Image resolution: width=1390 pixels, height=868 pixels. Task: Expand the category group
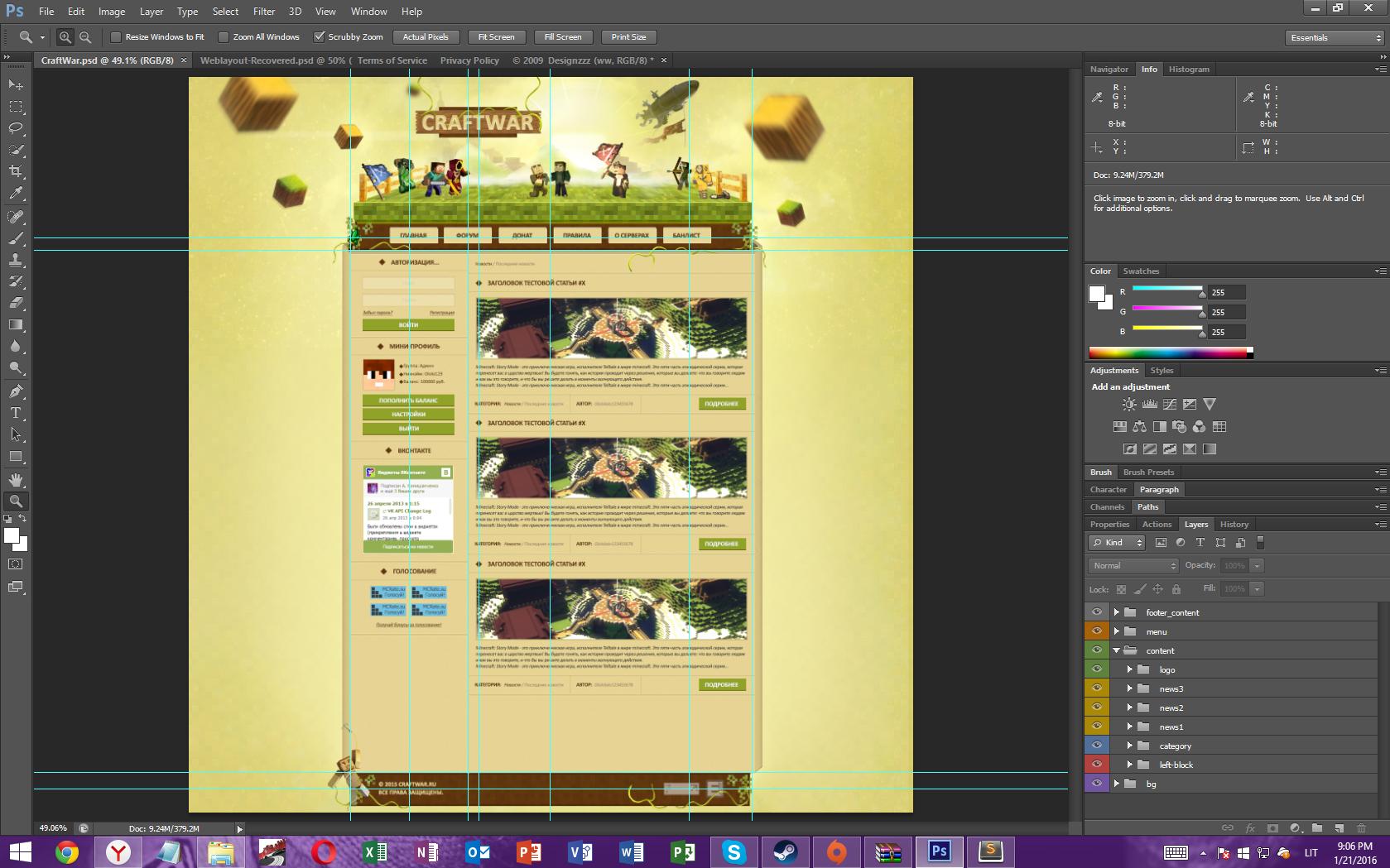coord(1129,746)
